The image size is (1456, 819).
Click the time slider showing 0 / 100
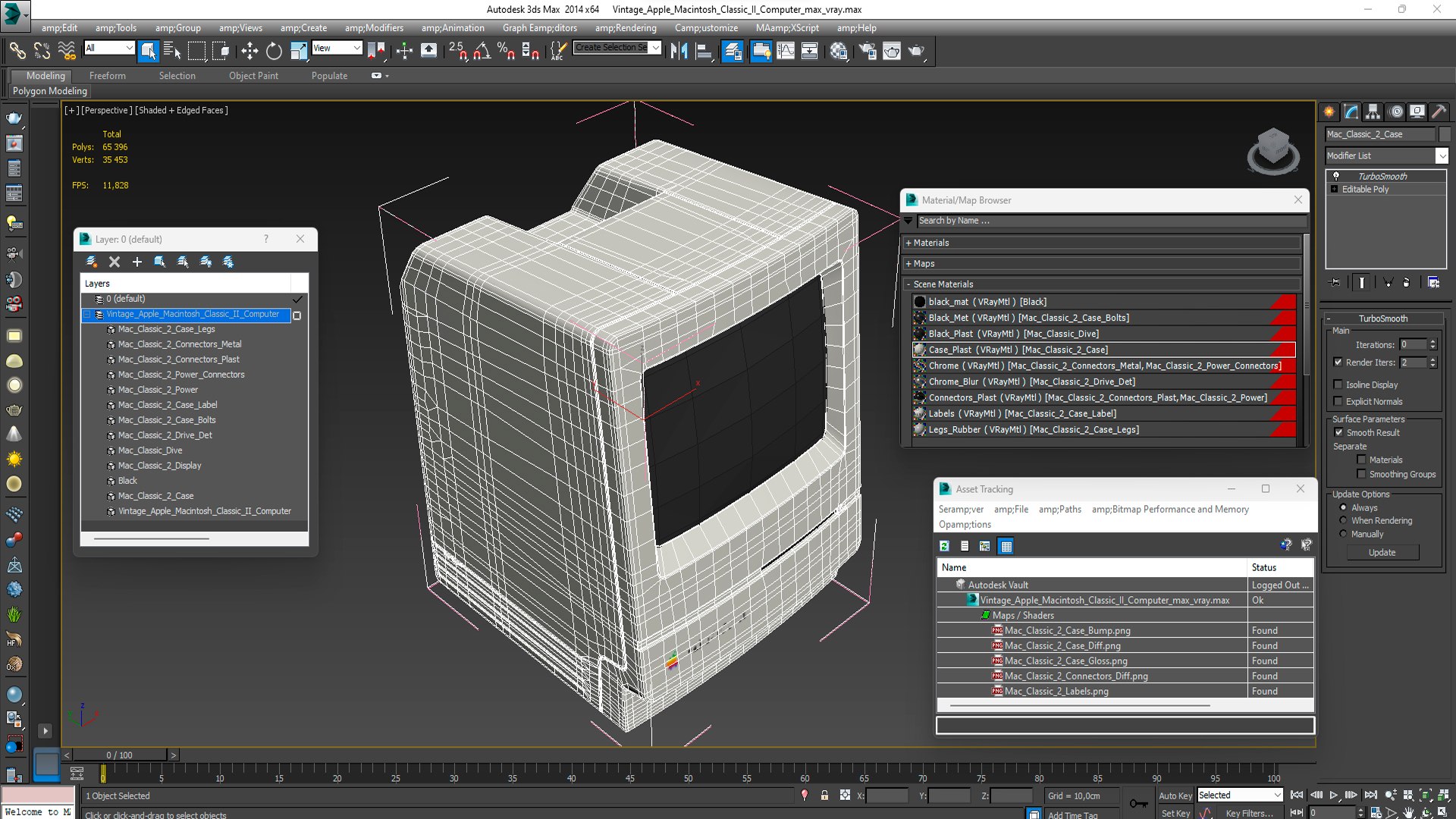[x=119, y=755]
